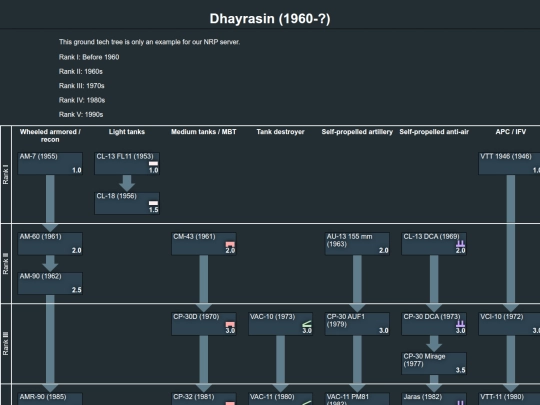Click the text 'Rank III: 1970s'
Image resolution: width=540 pixels, height=405 pixels.
(82, 86)
